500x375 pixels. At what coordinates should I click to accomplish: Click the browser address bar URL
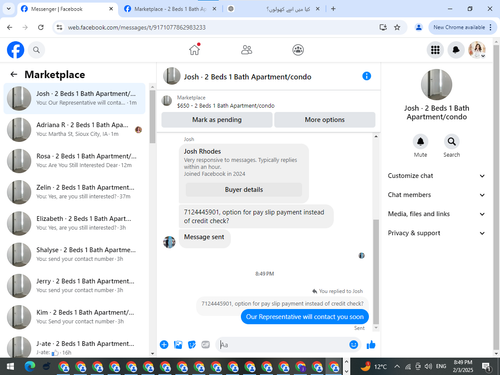click(137, 27)
